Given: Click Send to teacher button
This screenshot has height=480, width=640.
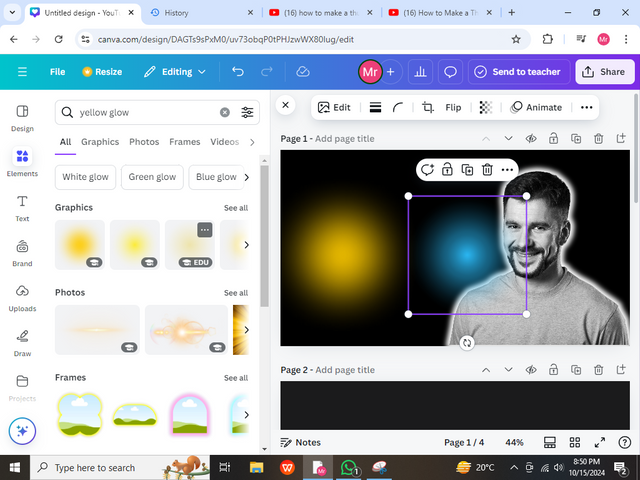Looking at the screenshot, I should 518,72.
